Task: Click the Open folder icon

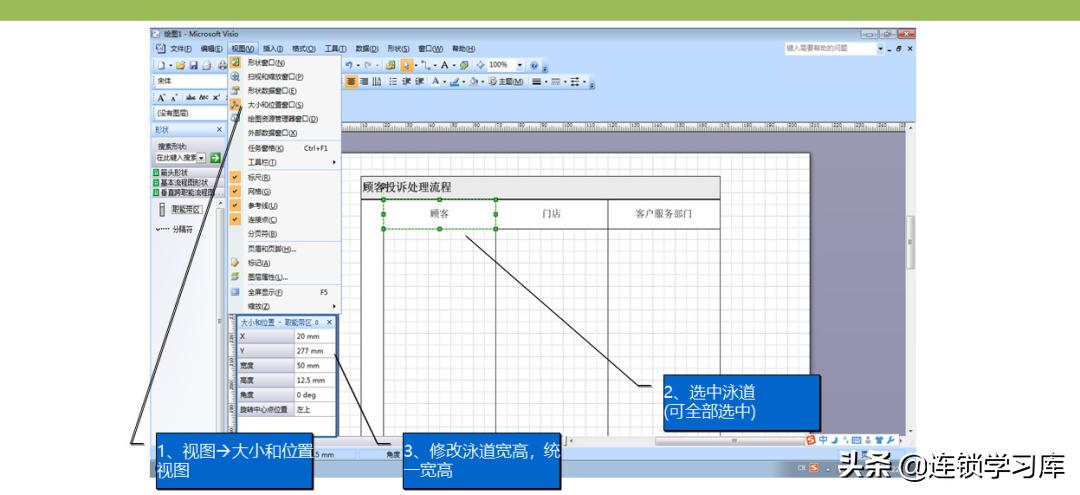Action: click(x=180, y=65)
